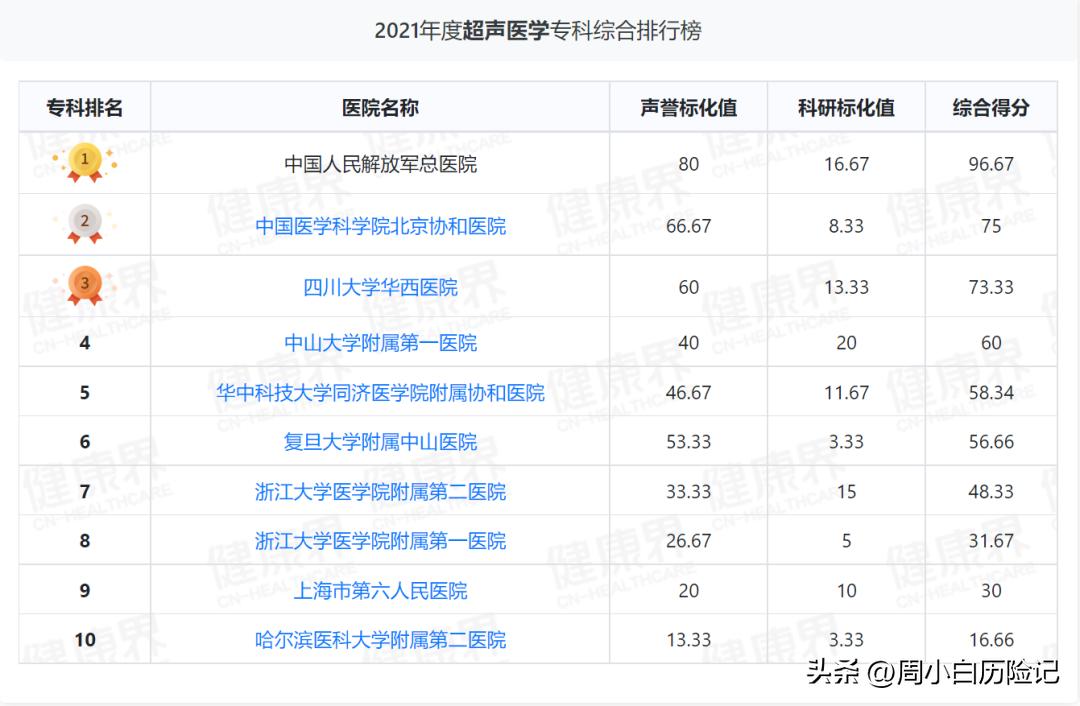The image size is (1080, 706).
Task: Open 华中科技大学同济医学院附属协和医院 link
Action: point(380,393)
